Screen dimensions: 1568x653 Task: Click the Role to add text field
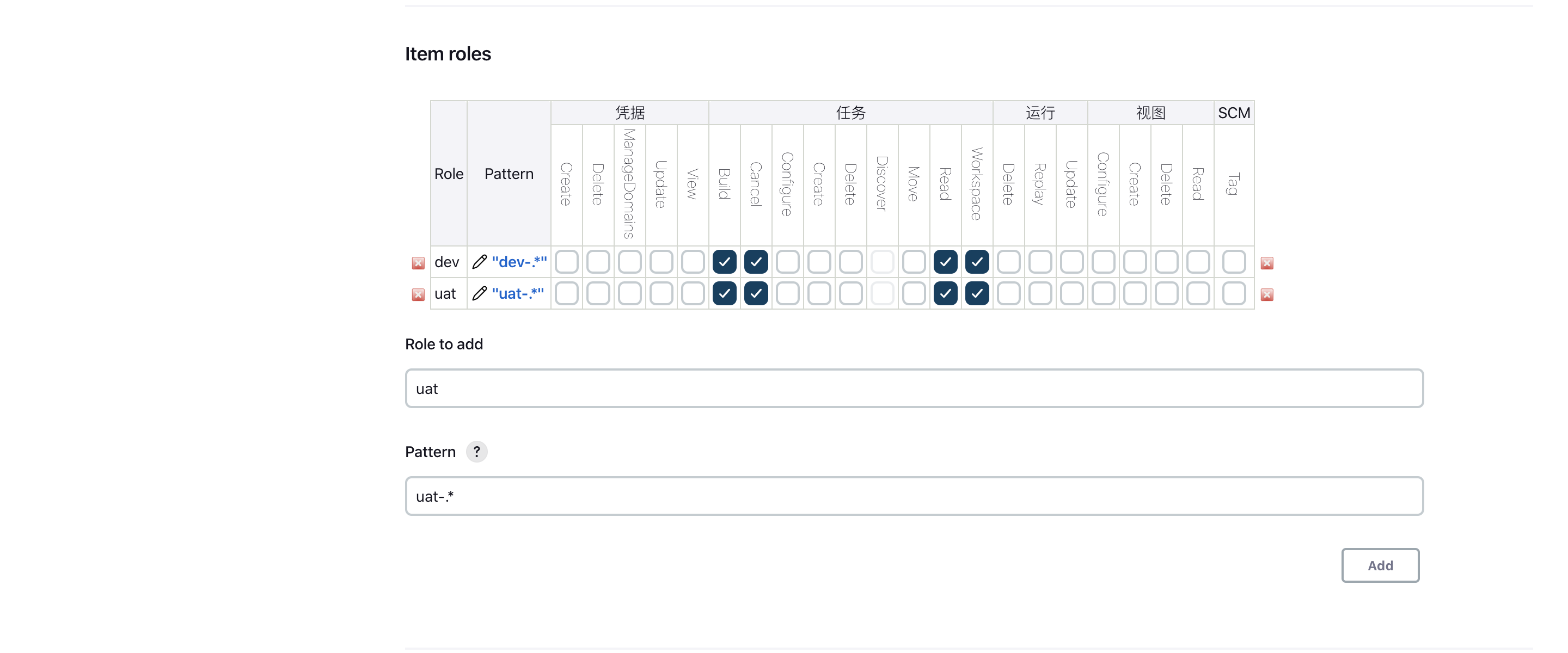pos(914,389)
